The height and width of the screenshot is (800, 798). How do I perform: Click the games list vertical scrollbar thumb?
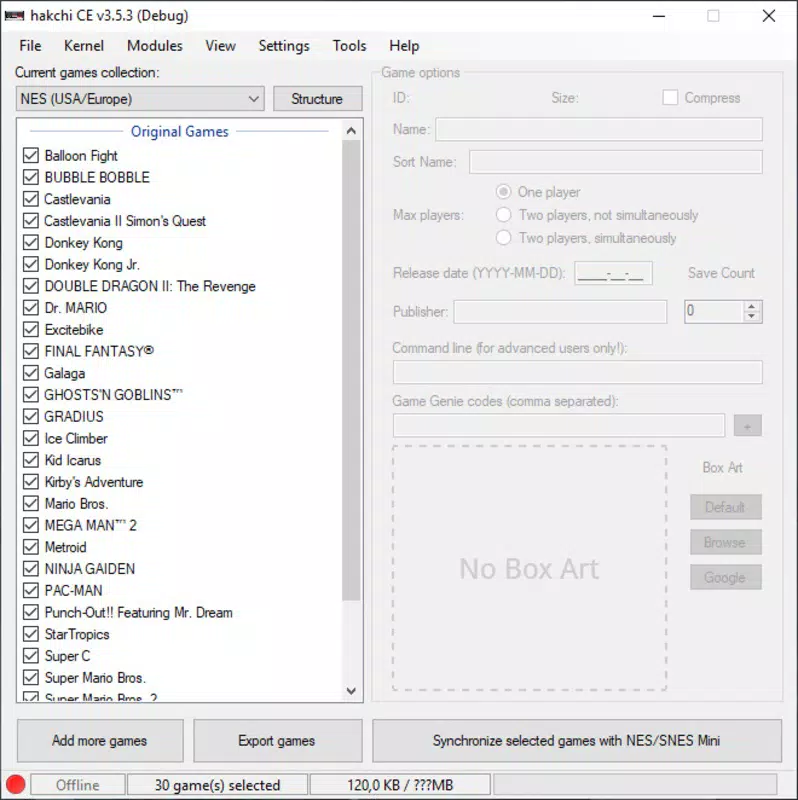coord(351,370)
